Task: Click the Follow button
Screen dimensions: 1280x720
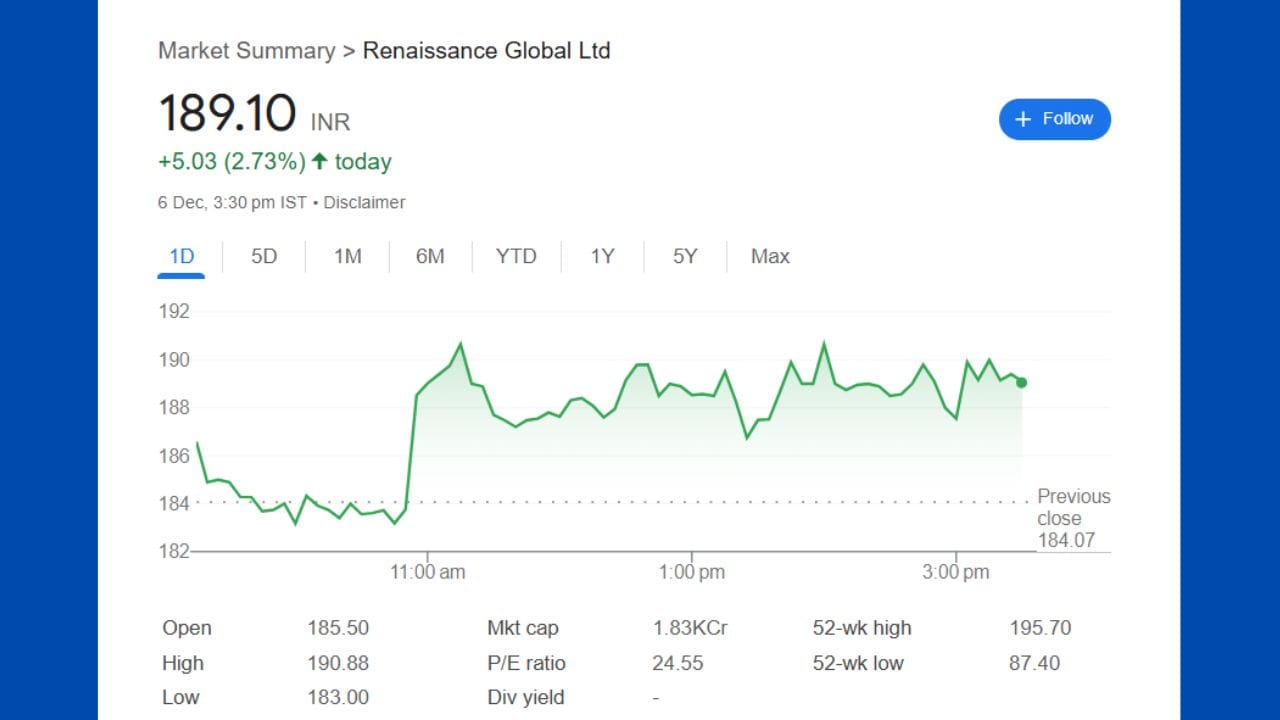Action: coord(1054,119)
